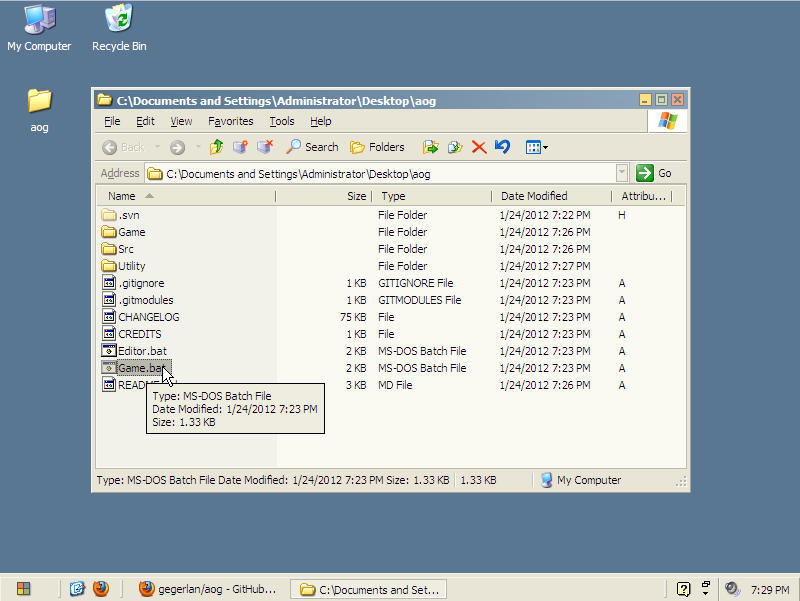Click the Copy To toolbar icon
800x601 pixels.
pos(455,147)
